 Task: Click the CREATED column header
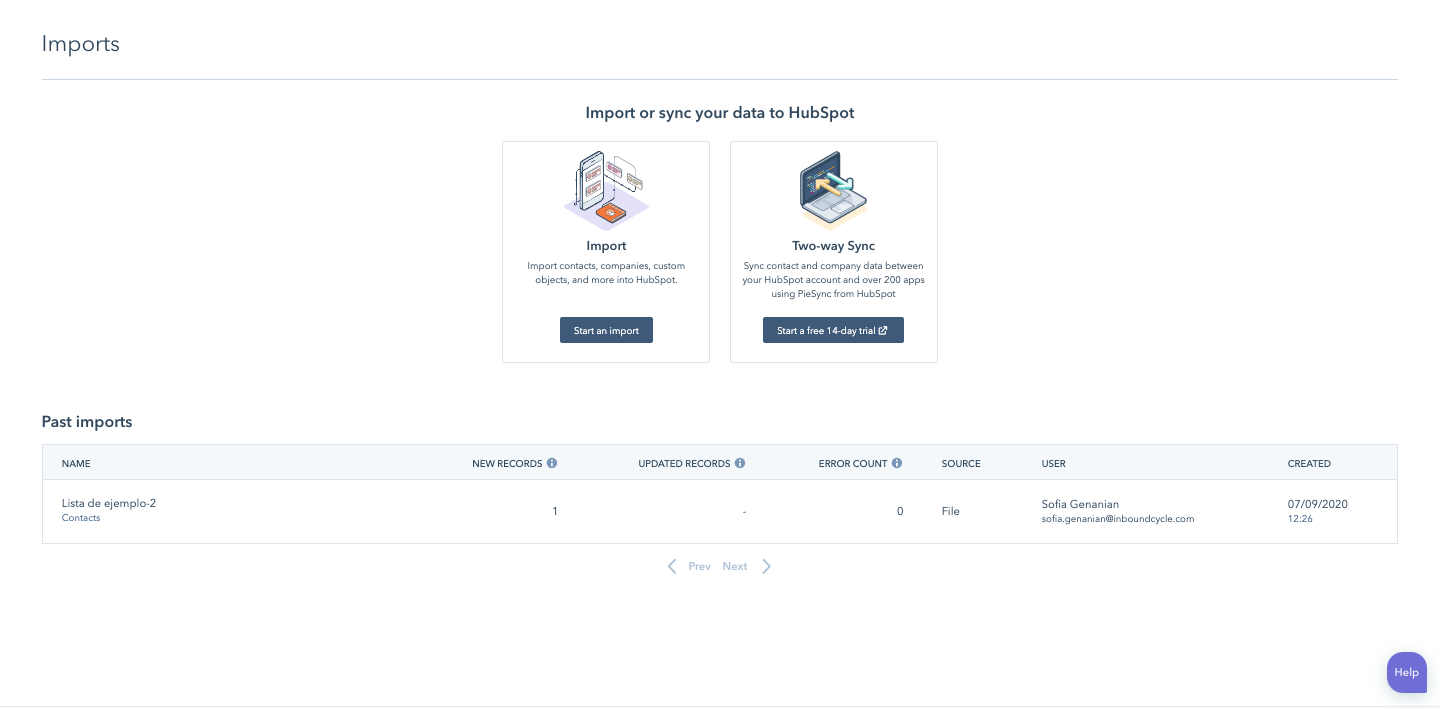(x=1309, y=464)
